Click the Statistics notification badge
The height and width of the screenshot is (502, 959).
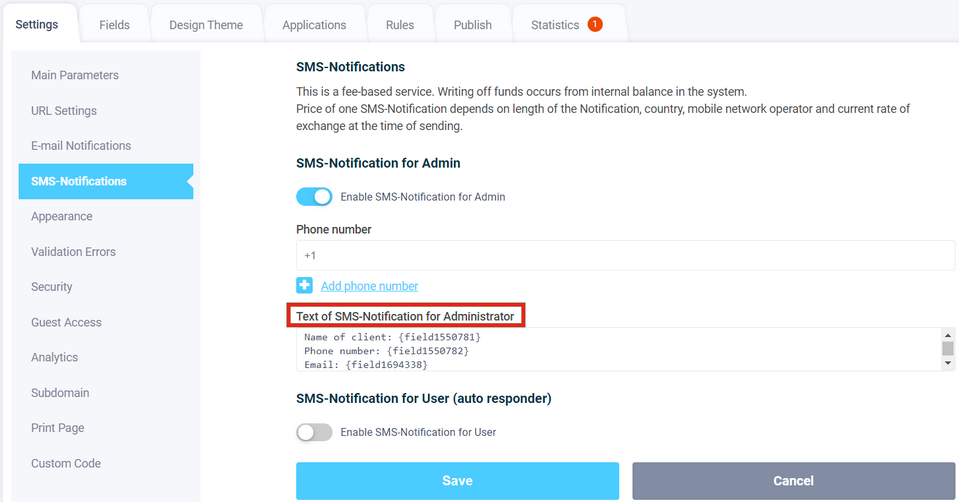(x=595, y=24)
